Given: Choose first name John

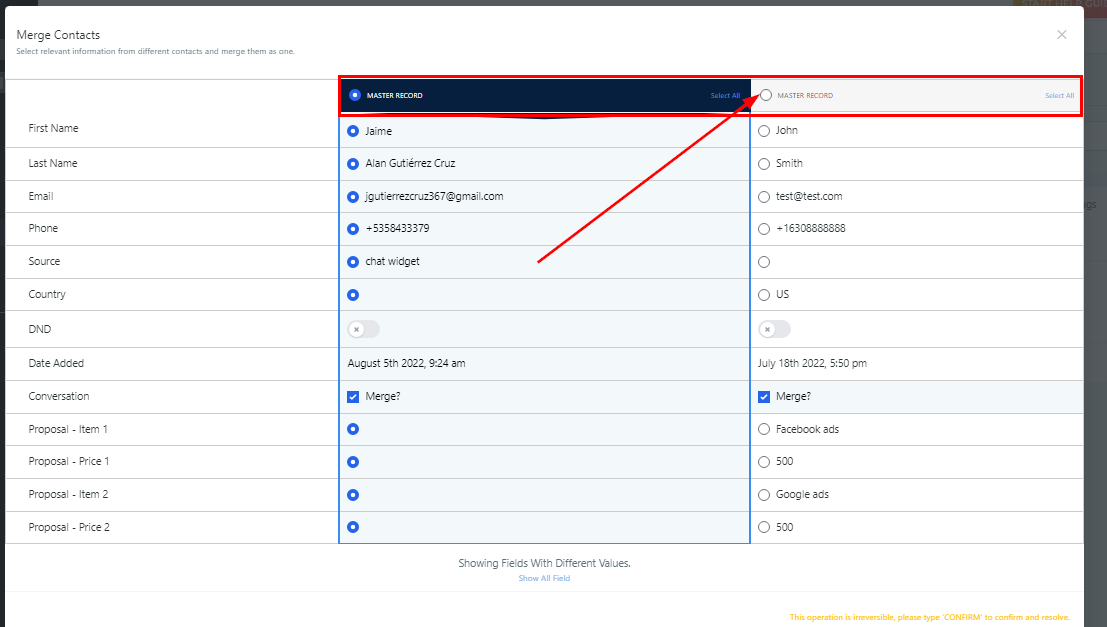Looking at the screenshot, I should (764, 131).
